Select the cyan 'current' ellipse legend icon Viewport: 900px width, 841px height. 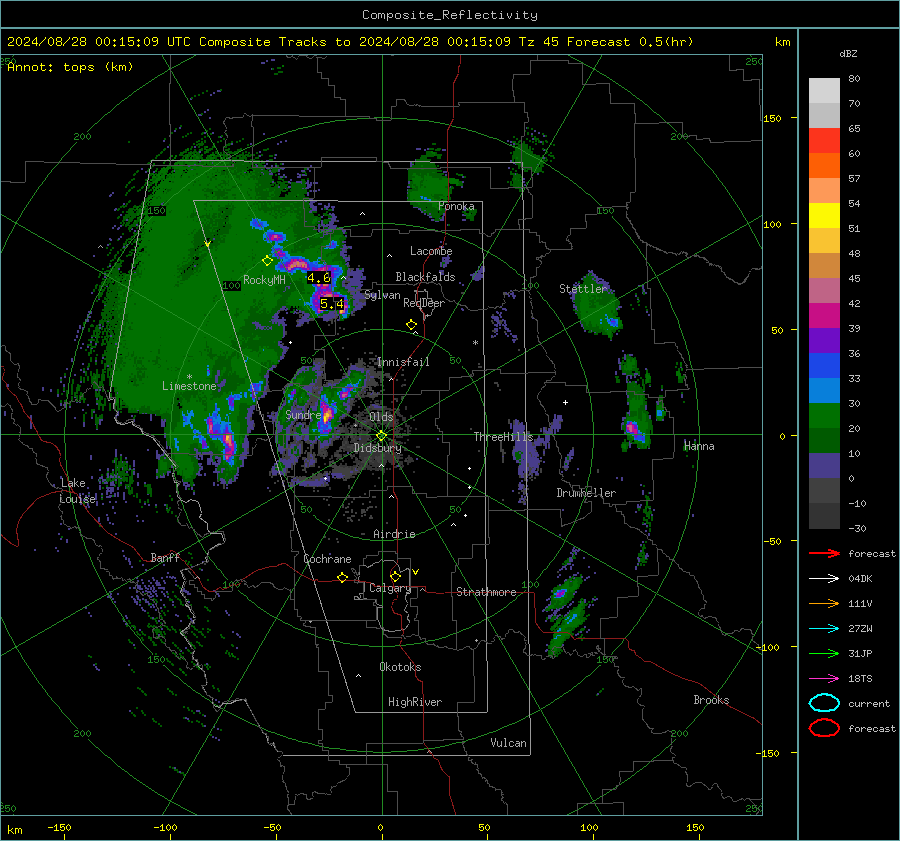tap(824, 703)
